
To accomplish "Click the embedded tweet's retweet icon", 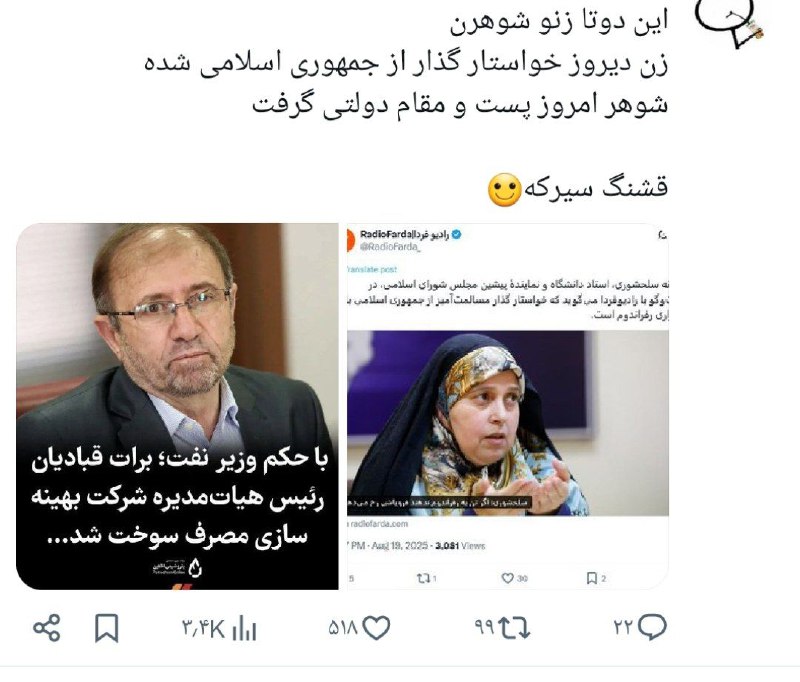I will coord(423,578).
